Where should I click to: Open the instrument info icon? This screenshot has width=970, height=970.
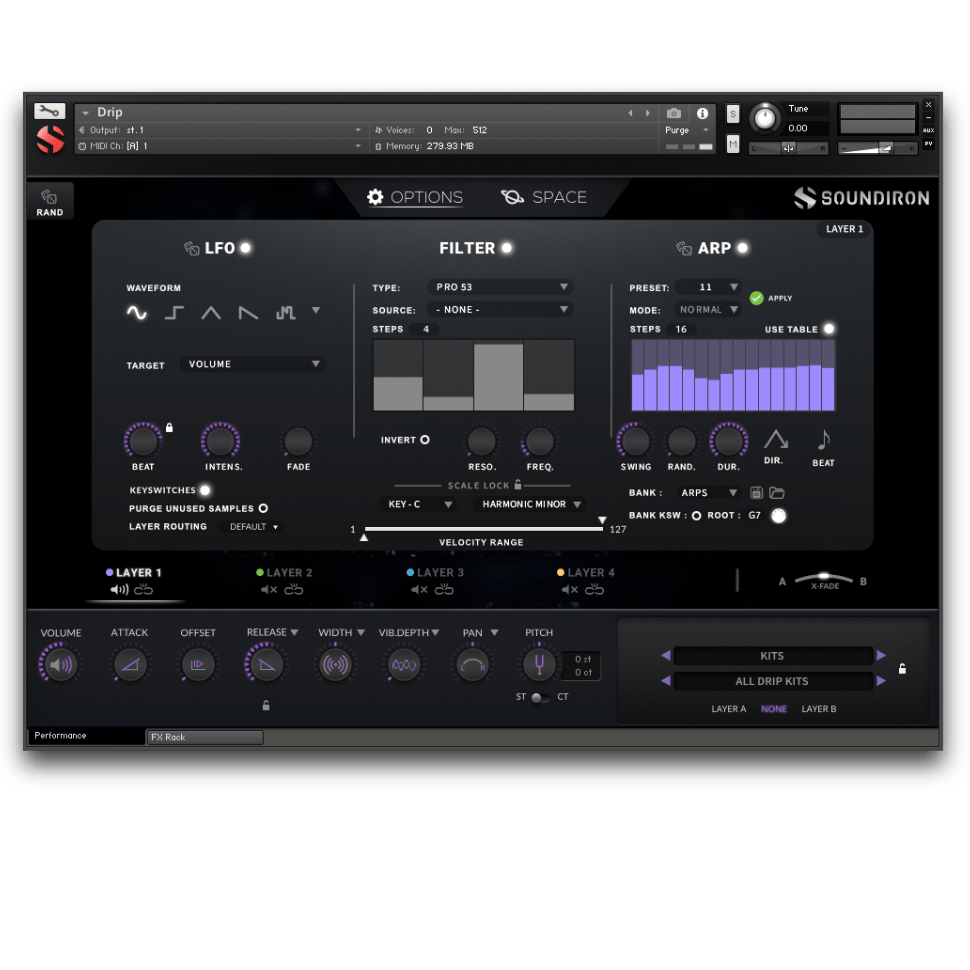(702, 113)
